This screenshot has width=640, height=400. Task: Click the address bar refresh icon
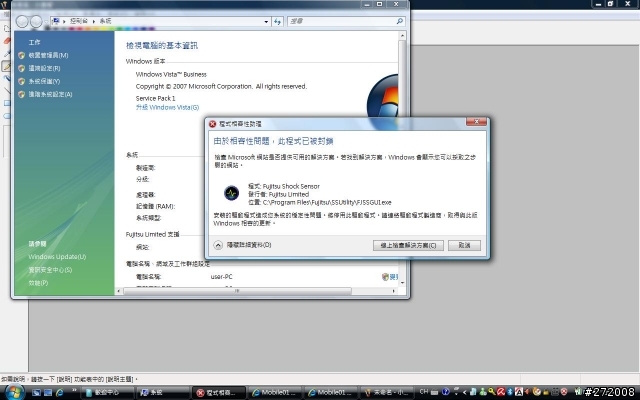278,21
